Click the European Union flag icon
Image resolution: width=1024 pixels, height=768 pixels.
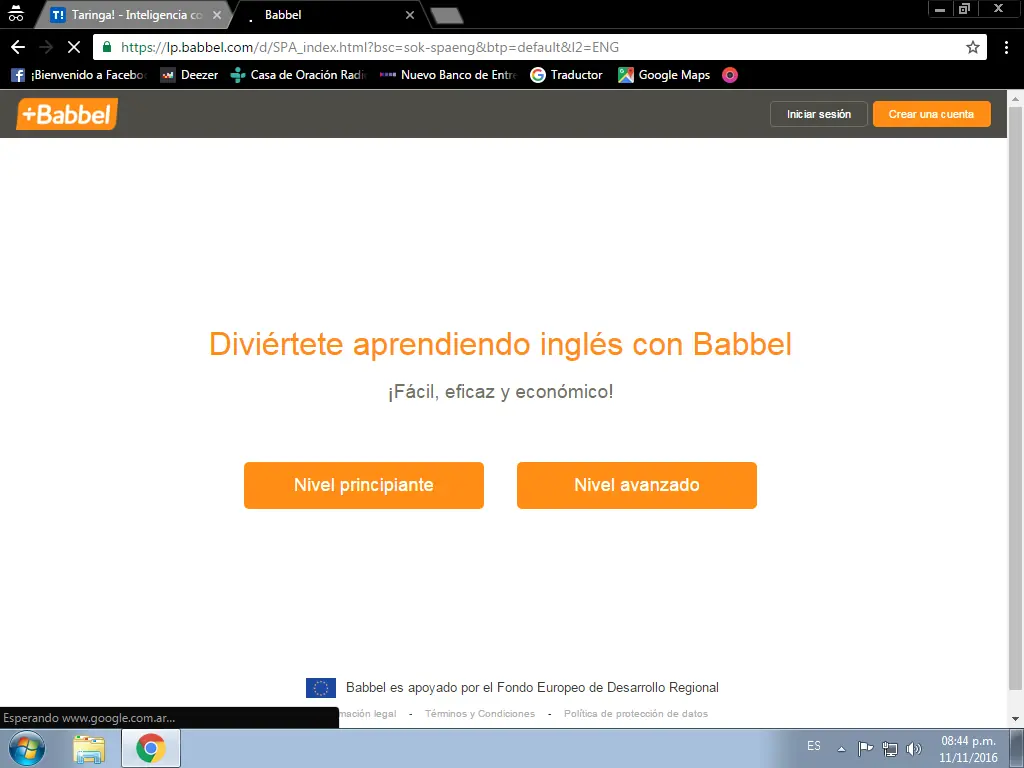(321, 688)
